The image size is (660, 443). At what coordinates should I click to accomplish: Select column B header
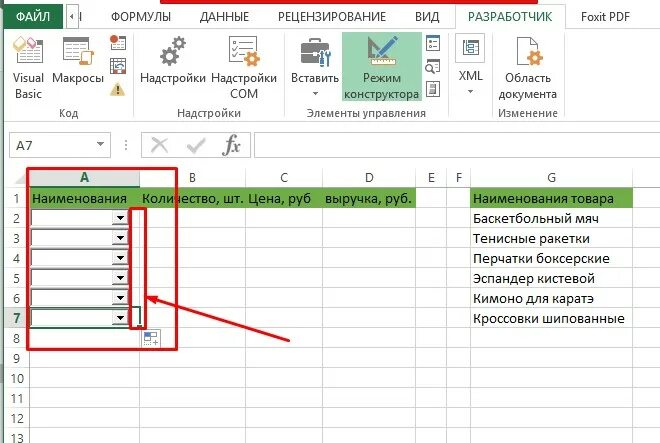coord(192,178)
